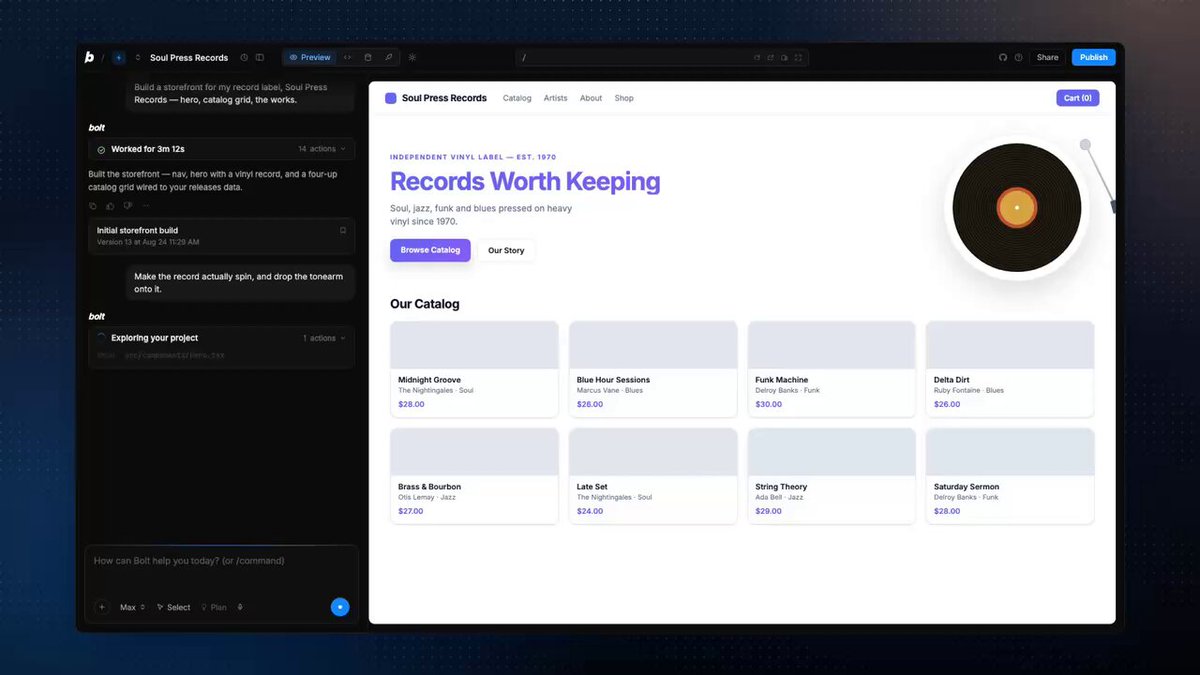Focus the 'How can Bolt help' input
The height and width of the screenshot is (675, 1200).
[218, 561]
